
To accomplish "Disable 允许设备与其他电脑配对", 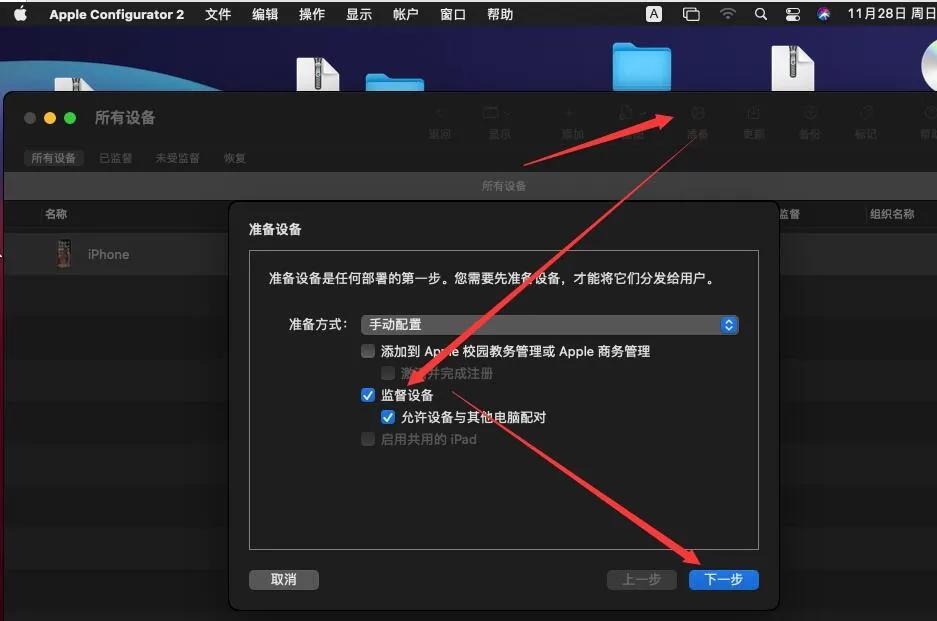I will coord(388,417).
